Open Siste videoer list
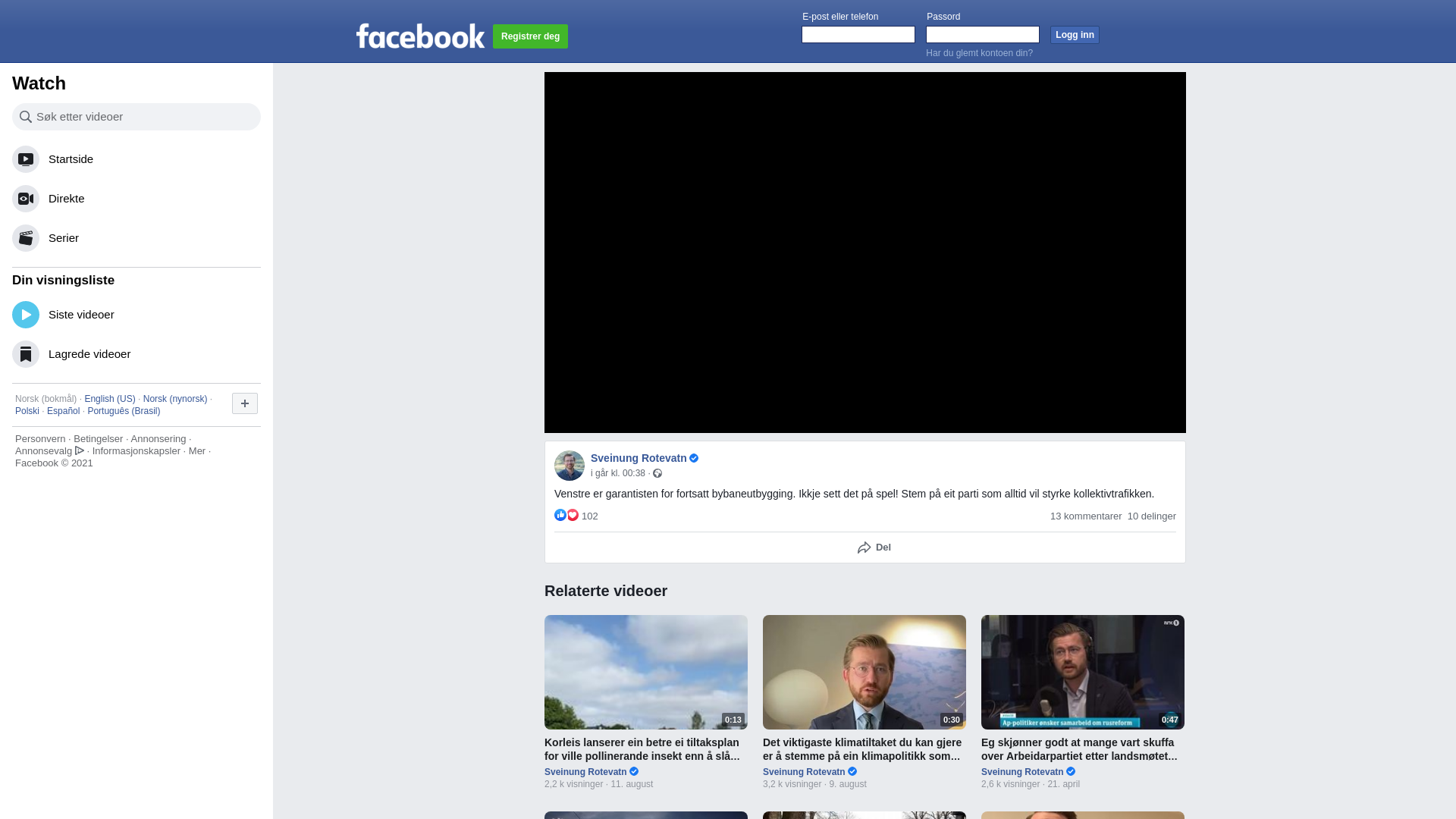The height and width of the screenshot is (819, 1456). (136, 315)
